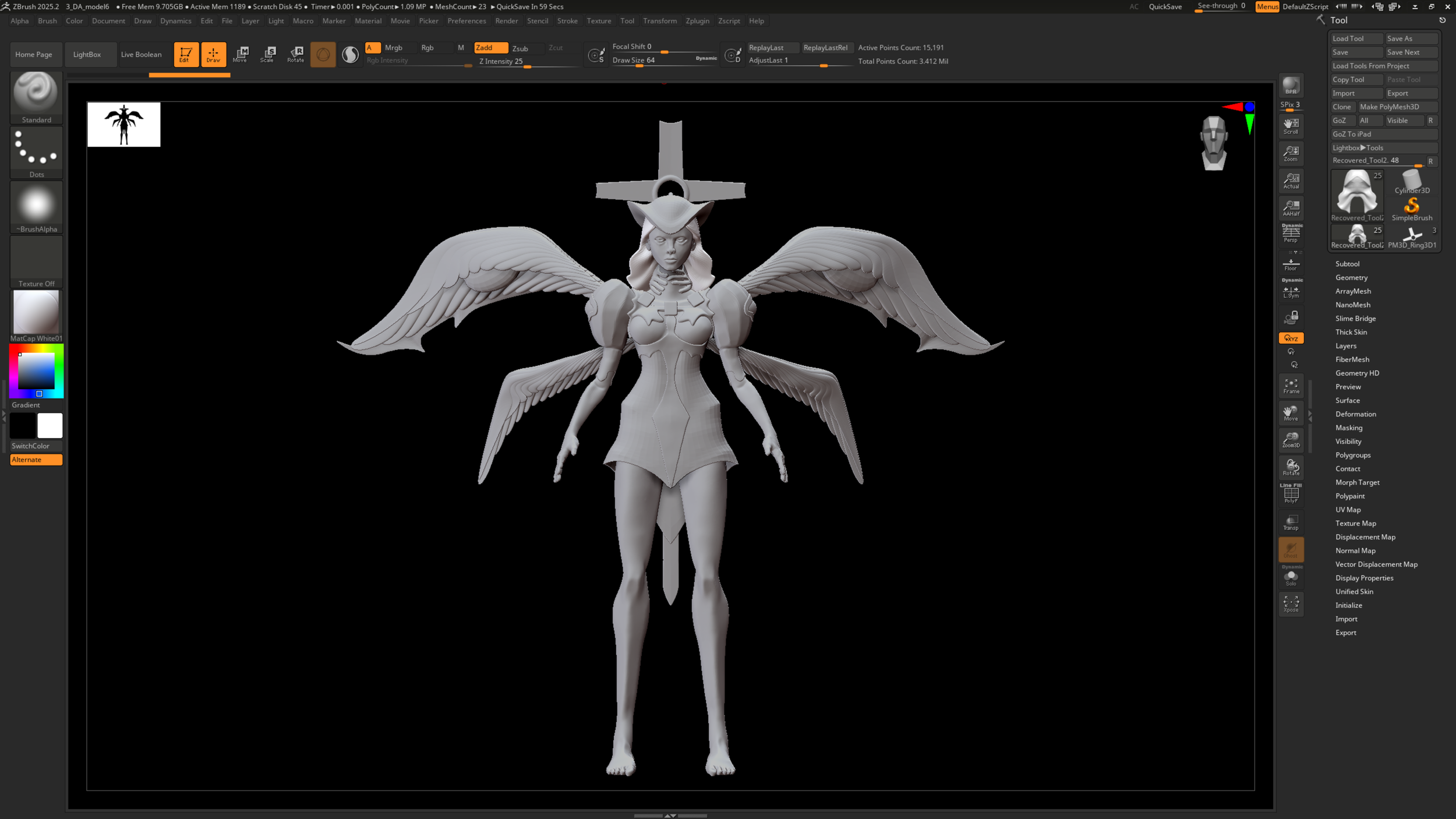Viewport: 1456px width, 819px height.
Task: Toggle the Floor grid icon
Action: pos(1291,264)
